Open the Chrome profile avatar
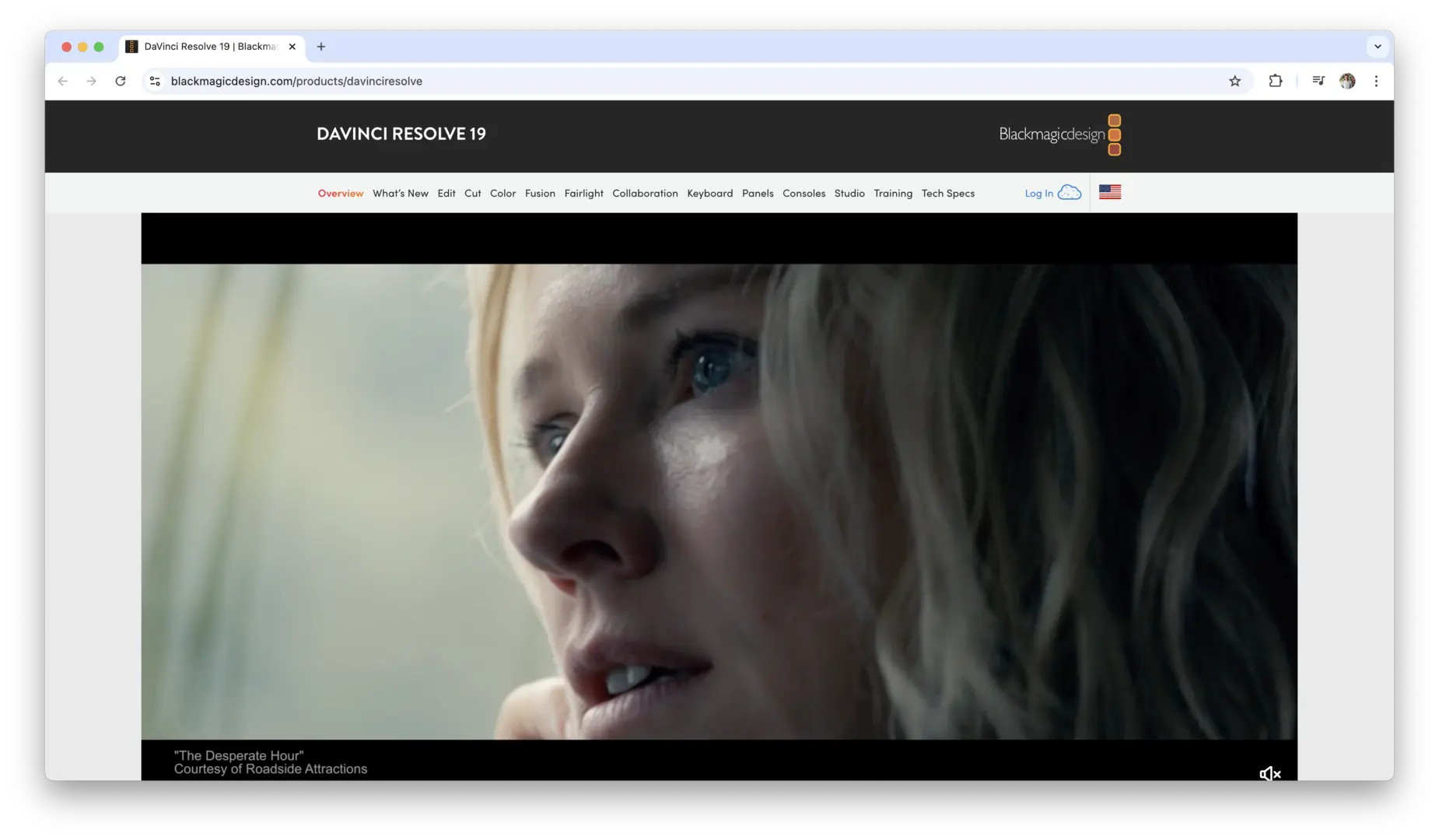 tap(1347, 81)
